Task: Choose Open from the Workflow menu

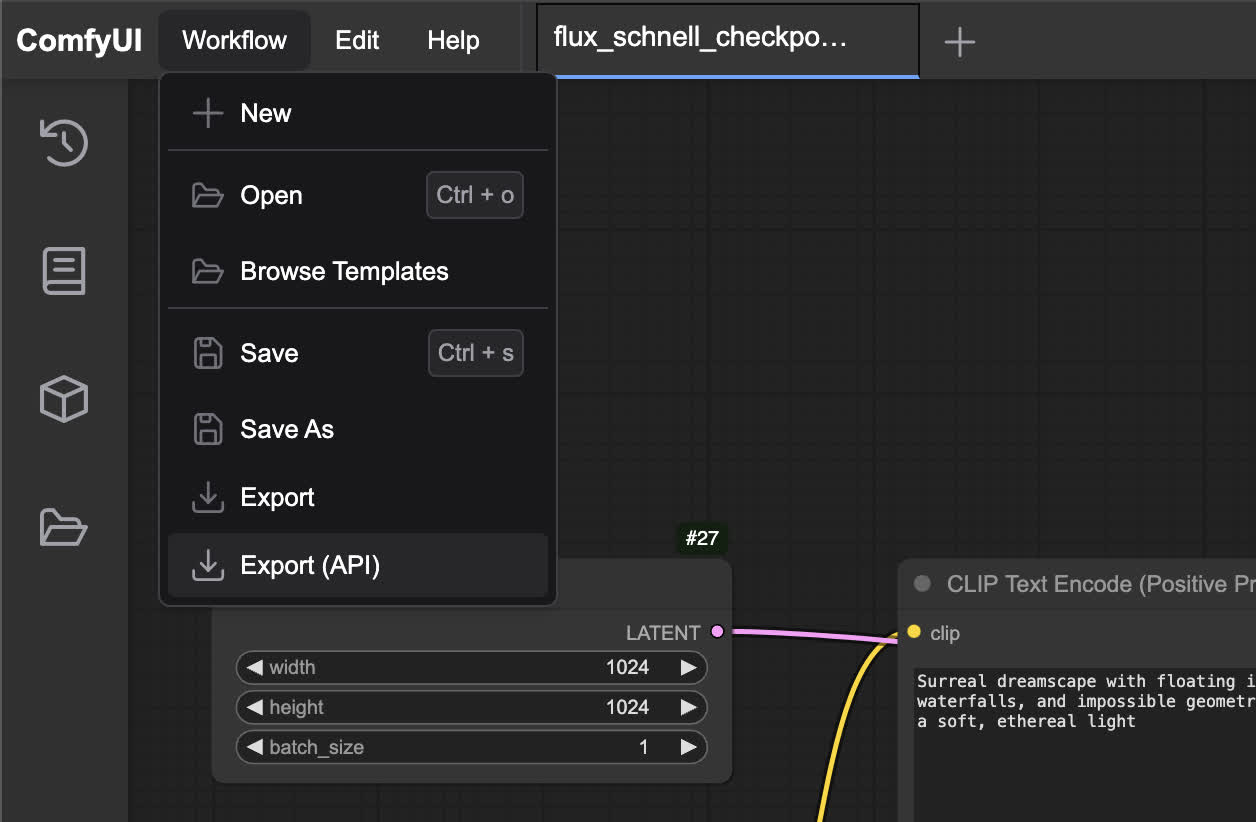Action: [x=358, y=195]
